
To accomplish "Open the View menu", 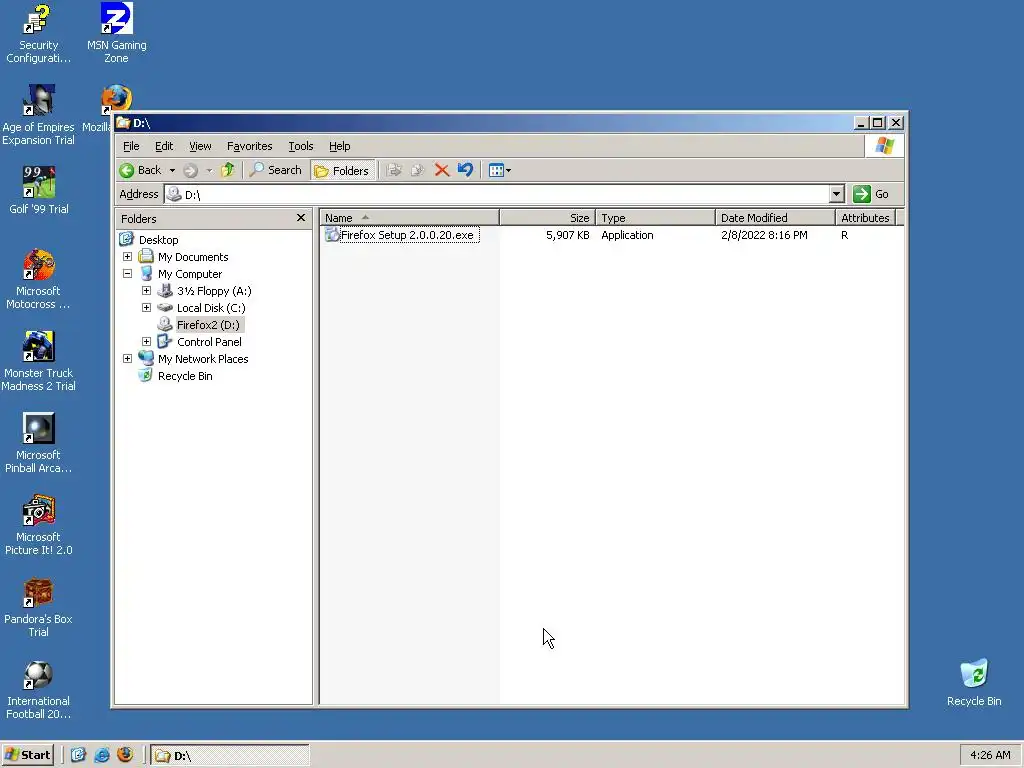I will [x=200, y=146].
